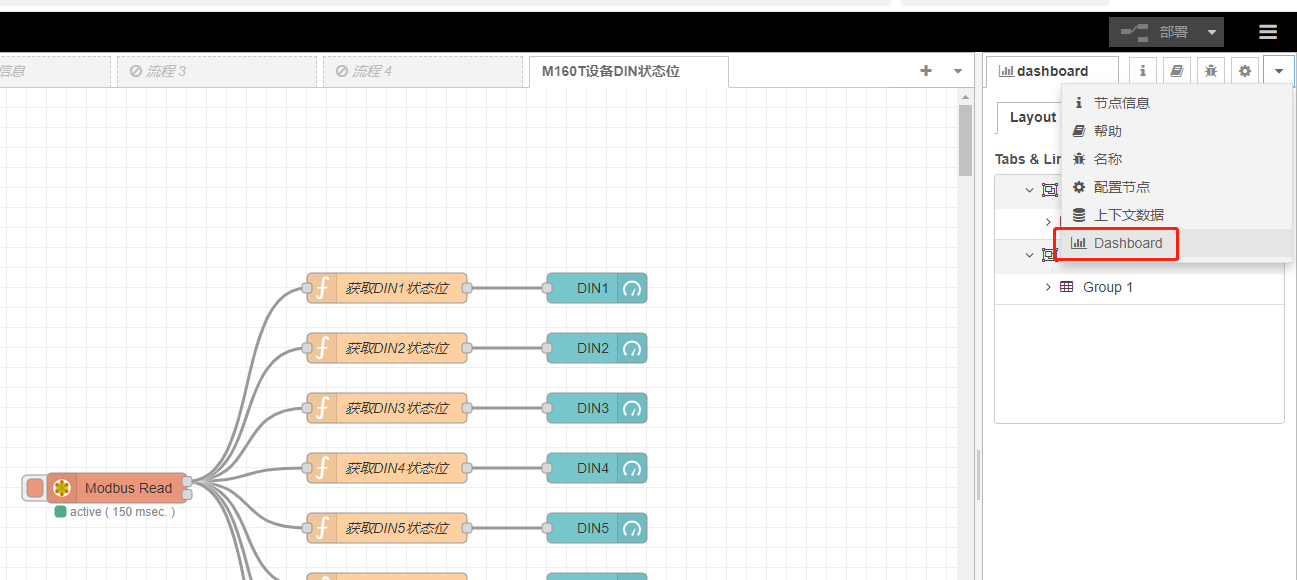The image size is (1297, 580).
Task: Choose 配置节点 from the sidebar menu
Action: point(1176,187)
